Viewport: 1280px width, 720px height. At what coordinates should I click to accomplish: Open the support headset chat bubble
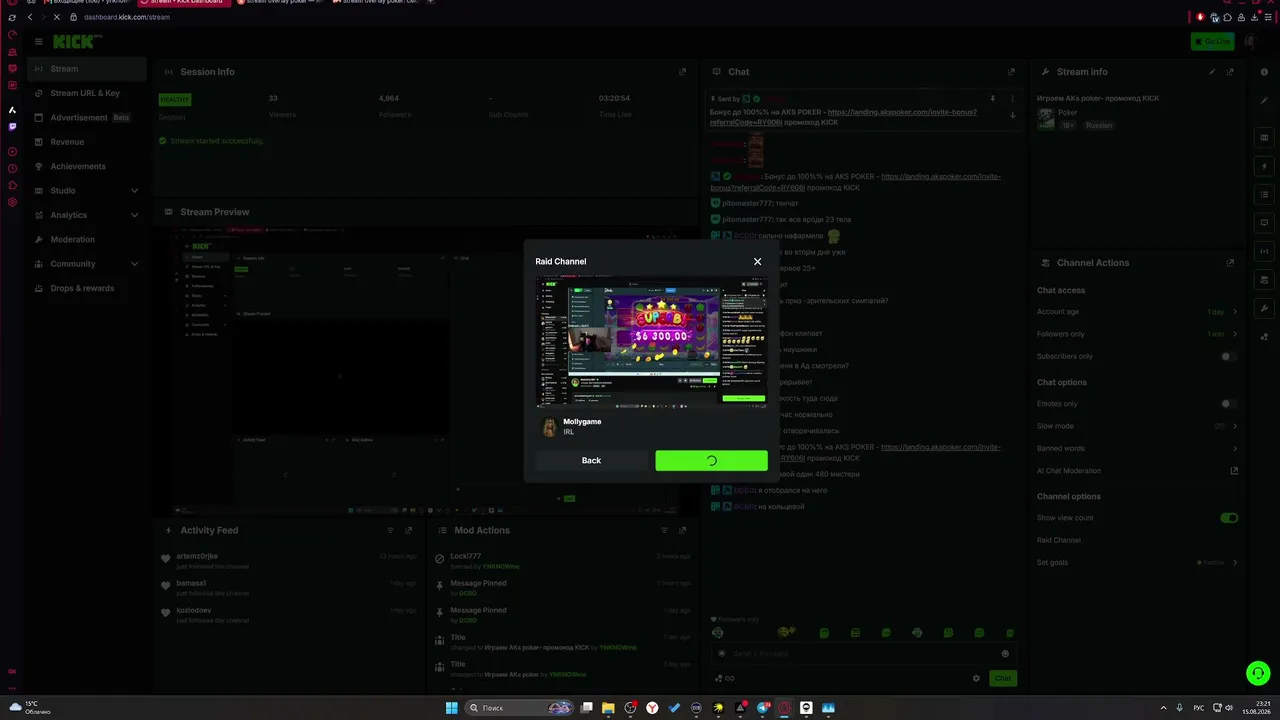click(1258, 673)
